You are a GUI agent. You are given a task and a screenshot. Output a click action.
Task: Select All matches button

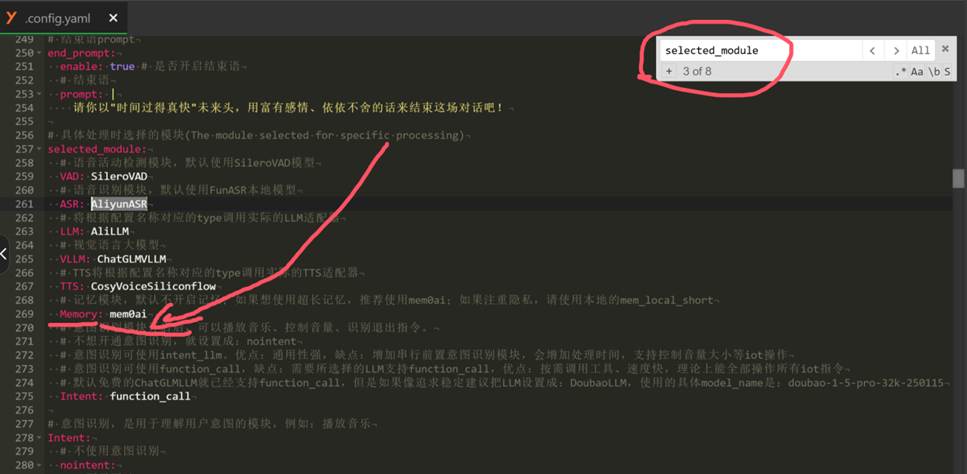pos(921,51)
